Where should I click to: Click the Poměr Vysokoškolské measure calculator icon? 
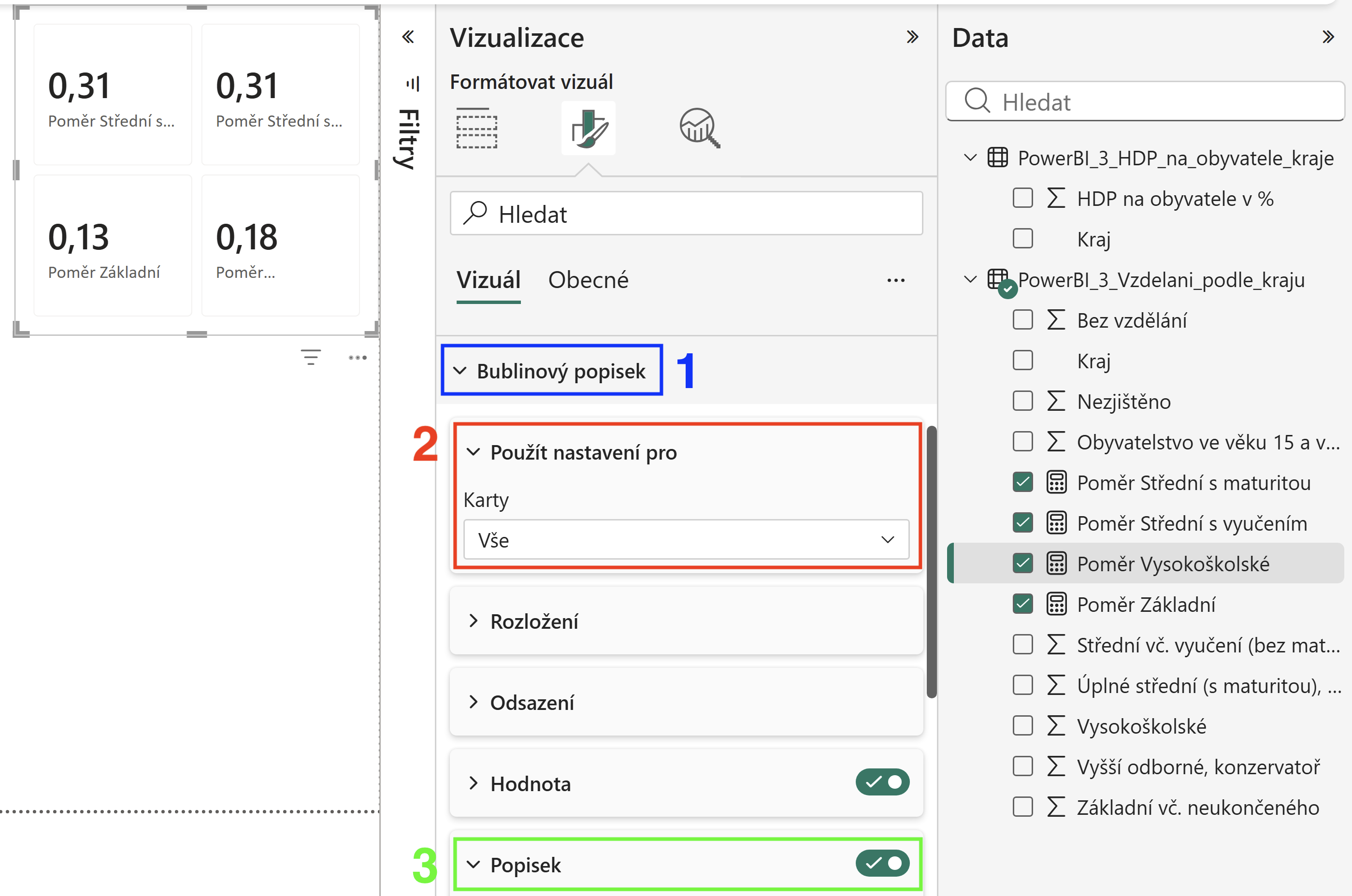[x=1056, y=564]
